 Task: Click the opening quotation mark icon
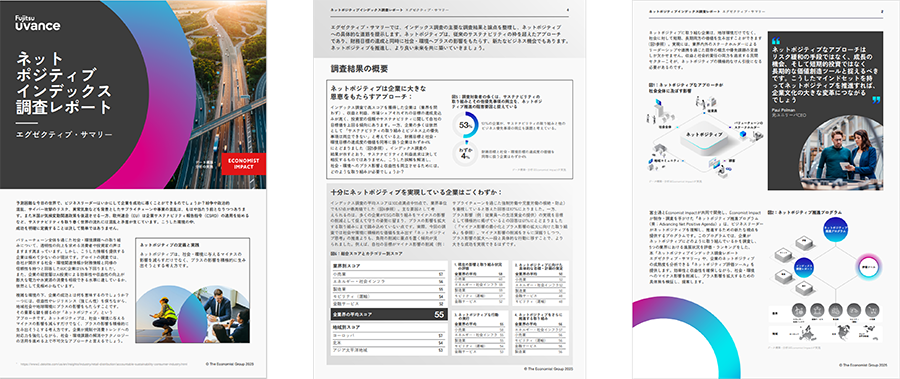click(777, 41)
